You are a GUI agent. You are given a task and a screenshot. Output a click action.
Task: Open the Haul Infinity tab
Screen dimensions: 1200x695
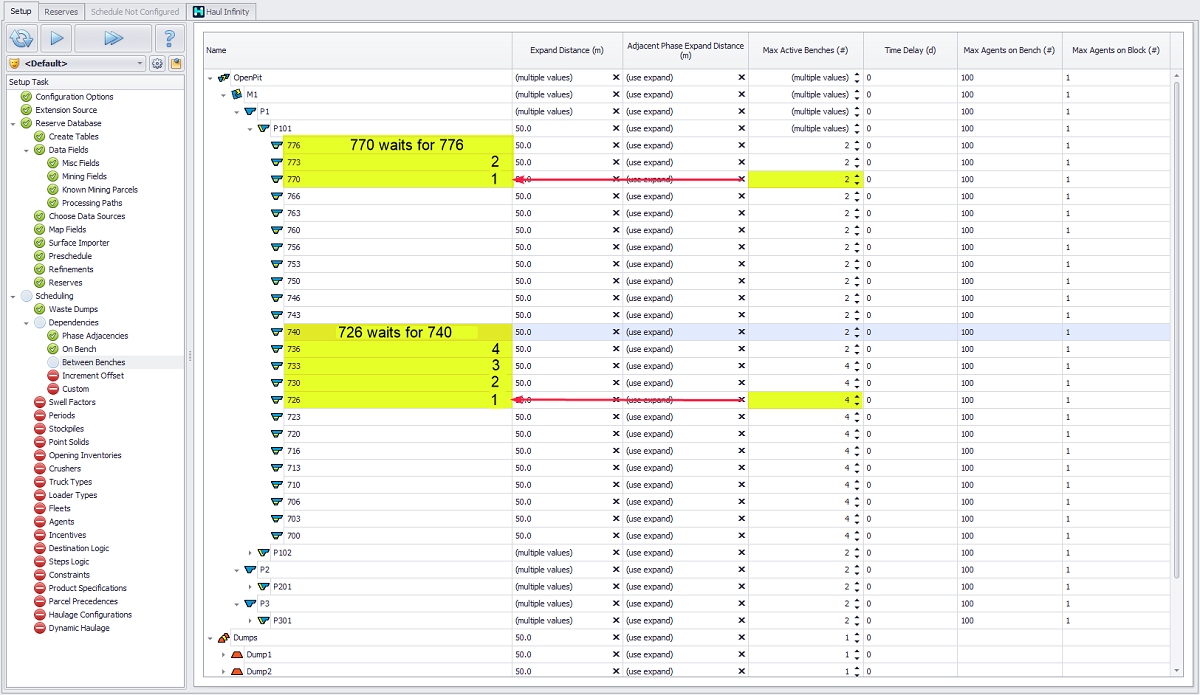tap(222, 12)
